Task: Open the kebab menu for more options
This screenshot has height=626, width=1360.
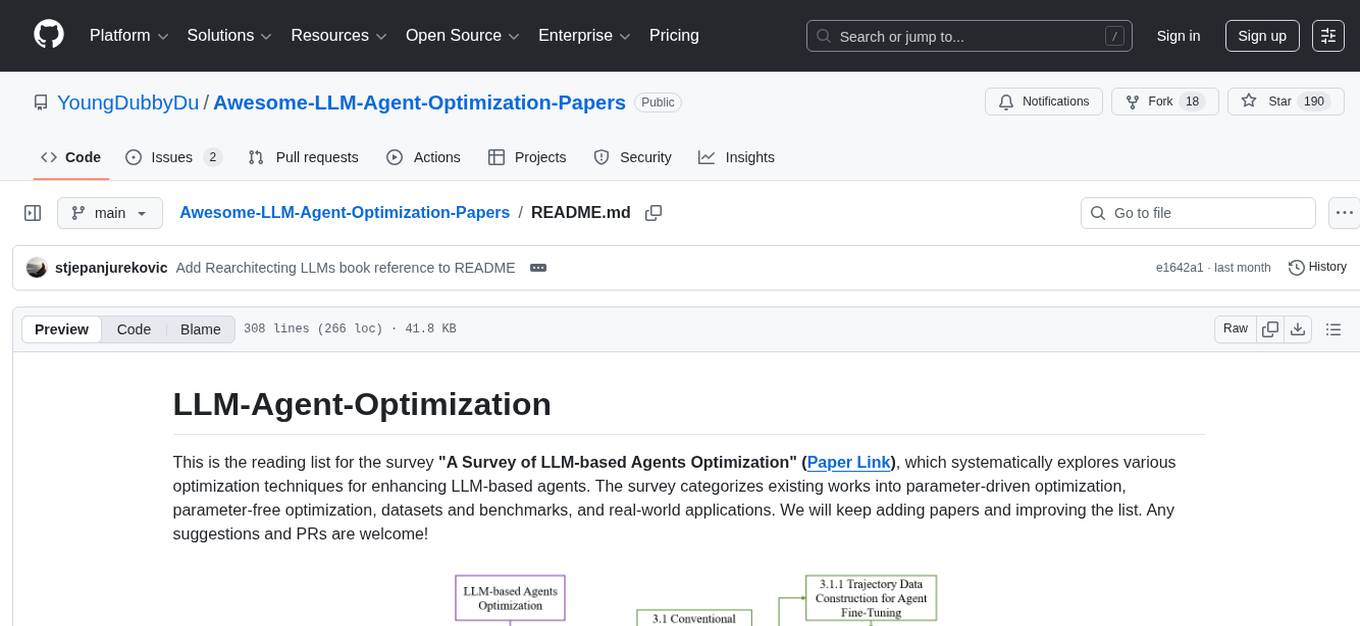Action: pyautogui.click(x=1344, y=212)
